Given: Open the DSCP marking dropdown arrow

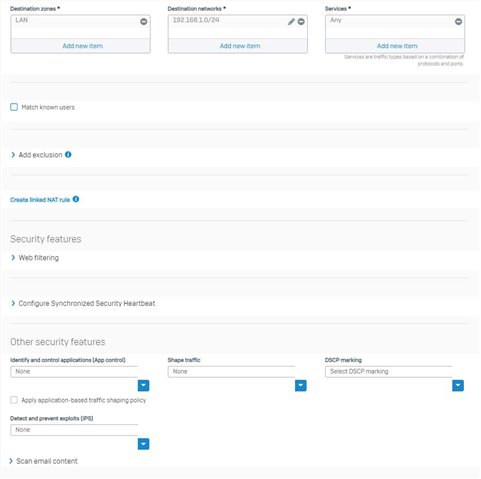Looking at the screenshot, I should [458, 386].
